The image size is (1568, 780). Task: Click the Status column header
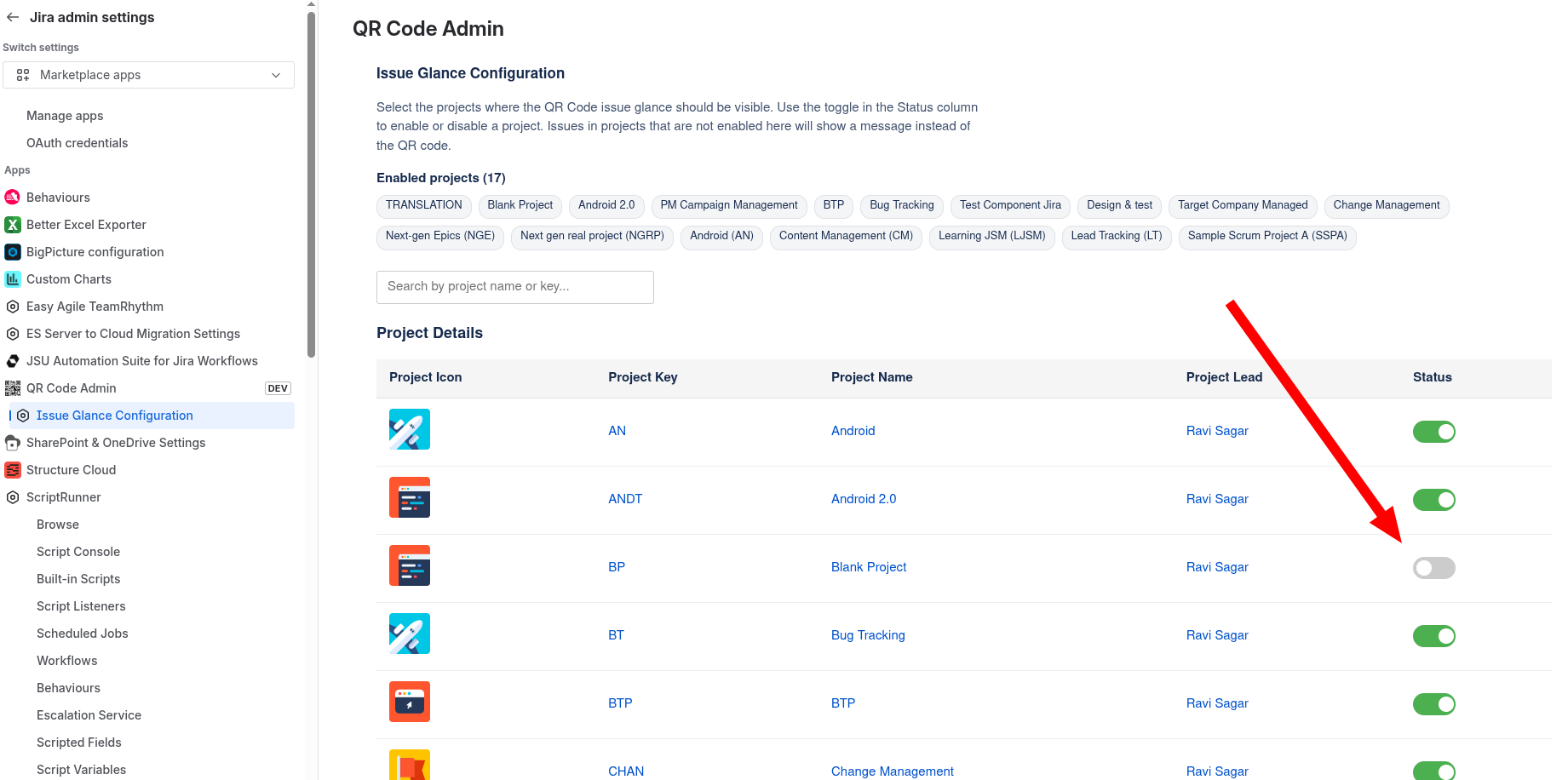click(x=1432, y=377)
